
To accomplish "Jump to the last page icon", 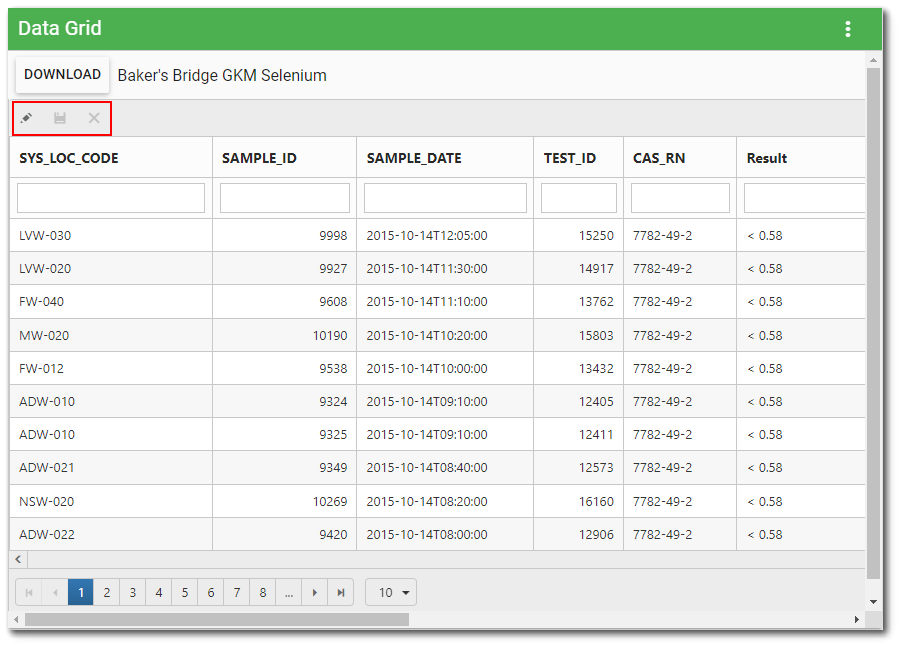I will (340, 592).
